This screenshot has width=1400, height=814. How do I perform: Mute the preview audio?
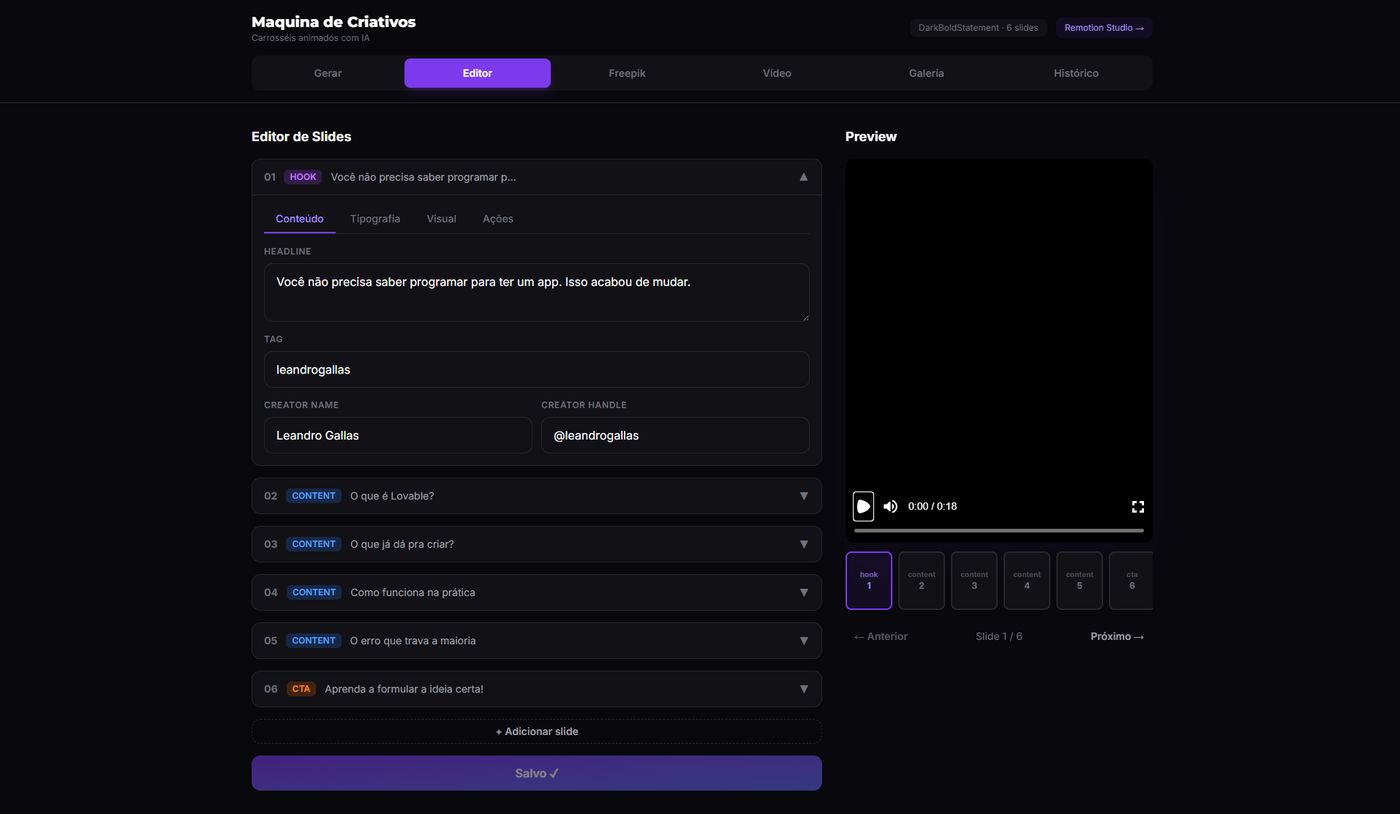890,506
